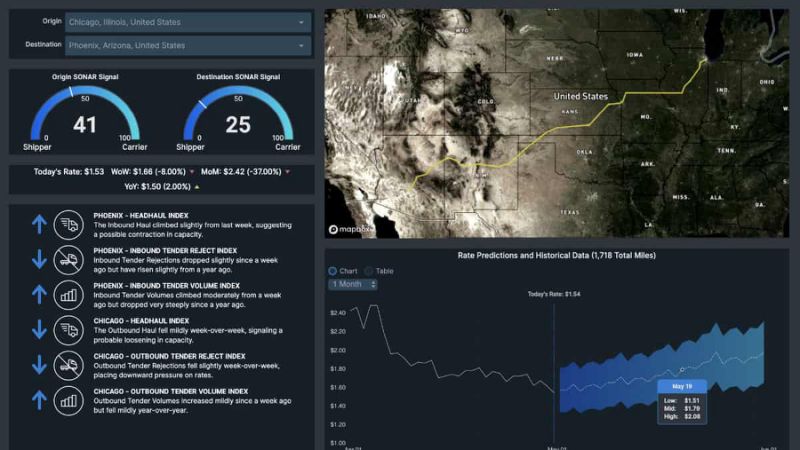Click the down arrow beside Chicago Headhaul Index
Image resolution: width=800 pixels, height=450 pixels.
pos(39,329)
